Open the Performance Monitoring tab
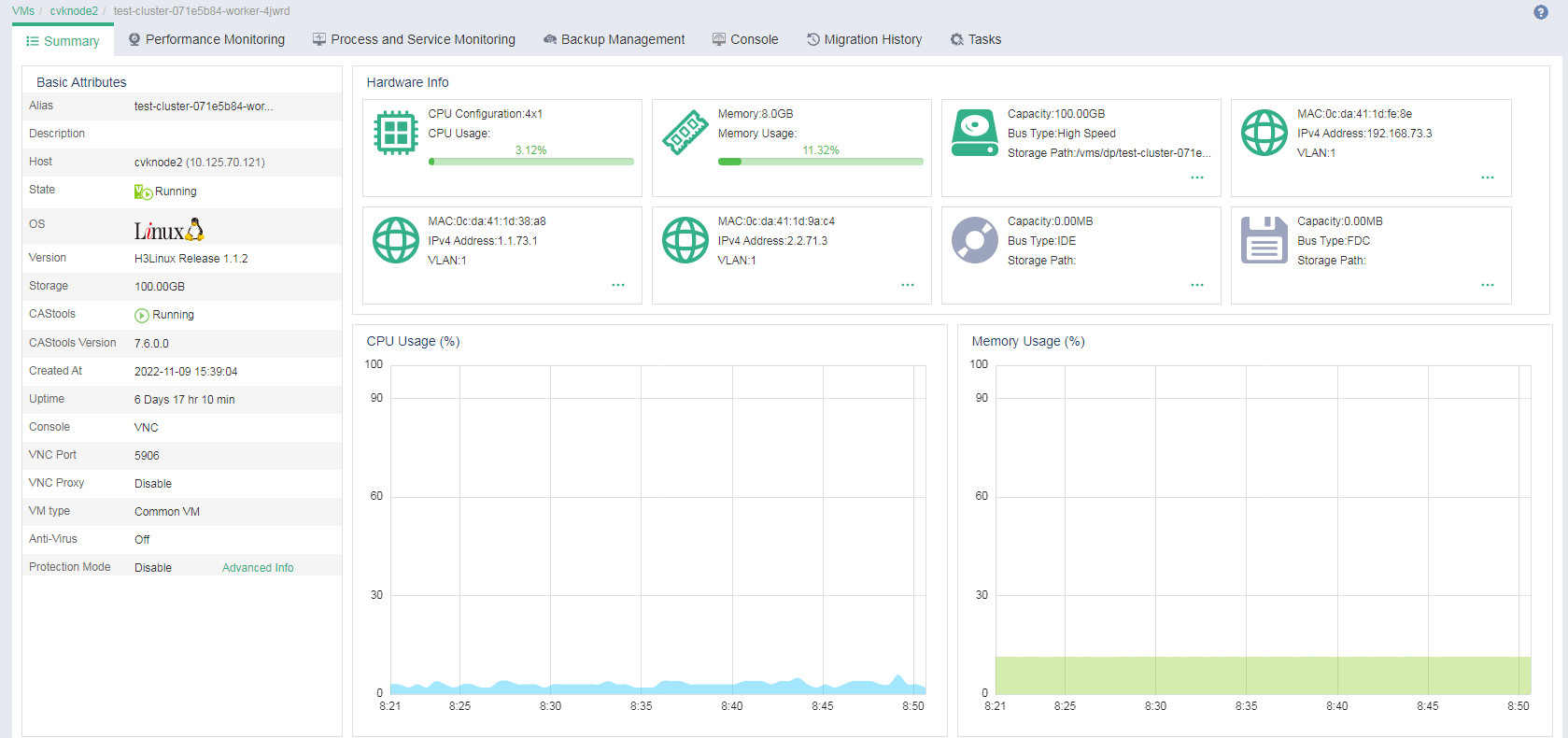Screen dimensions: 1568x738 (x=207, y=39)
